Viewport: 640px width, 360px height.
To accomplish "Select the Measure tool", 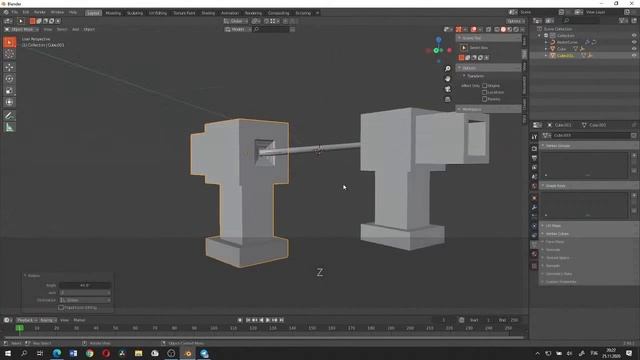I will [x=9, y=127].
